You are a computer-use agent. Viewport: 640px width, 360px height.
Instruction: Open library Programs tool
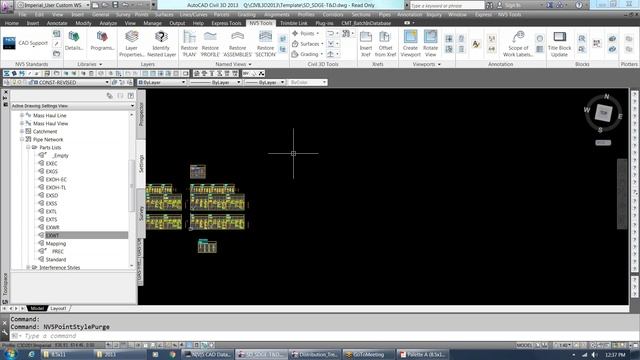pos(102,40)
